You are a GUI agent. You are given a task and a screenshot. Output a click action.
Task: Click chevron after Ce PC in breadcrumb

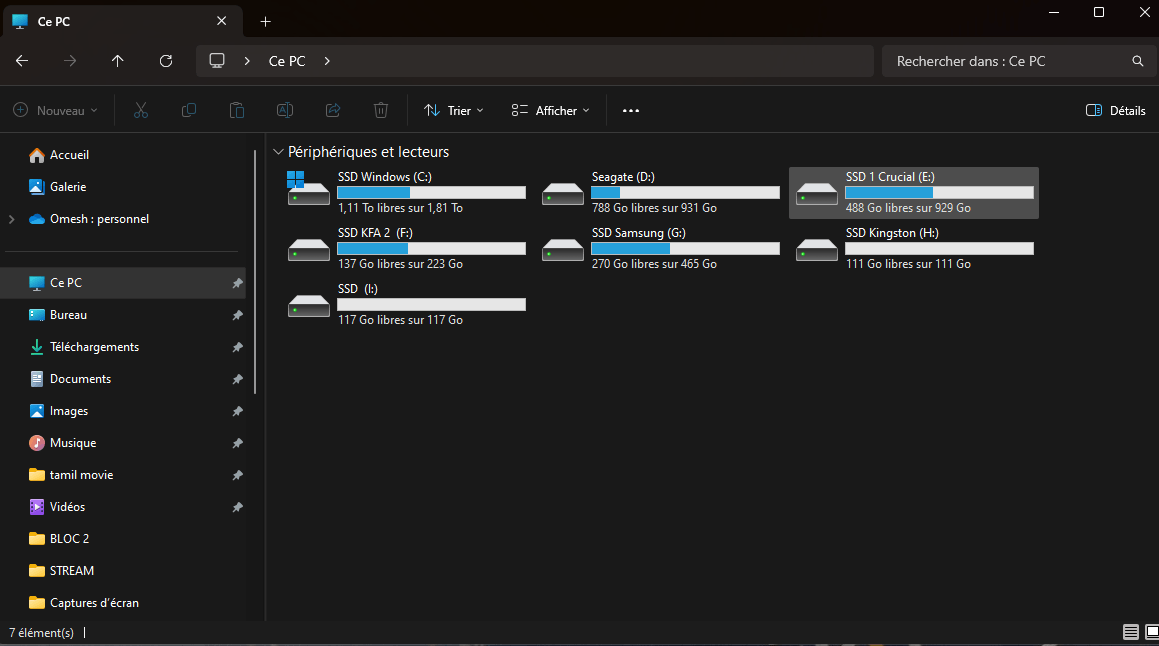327,61
